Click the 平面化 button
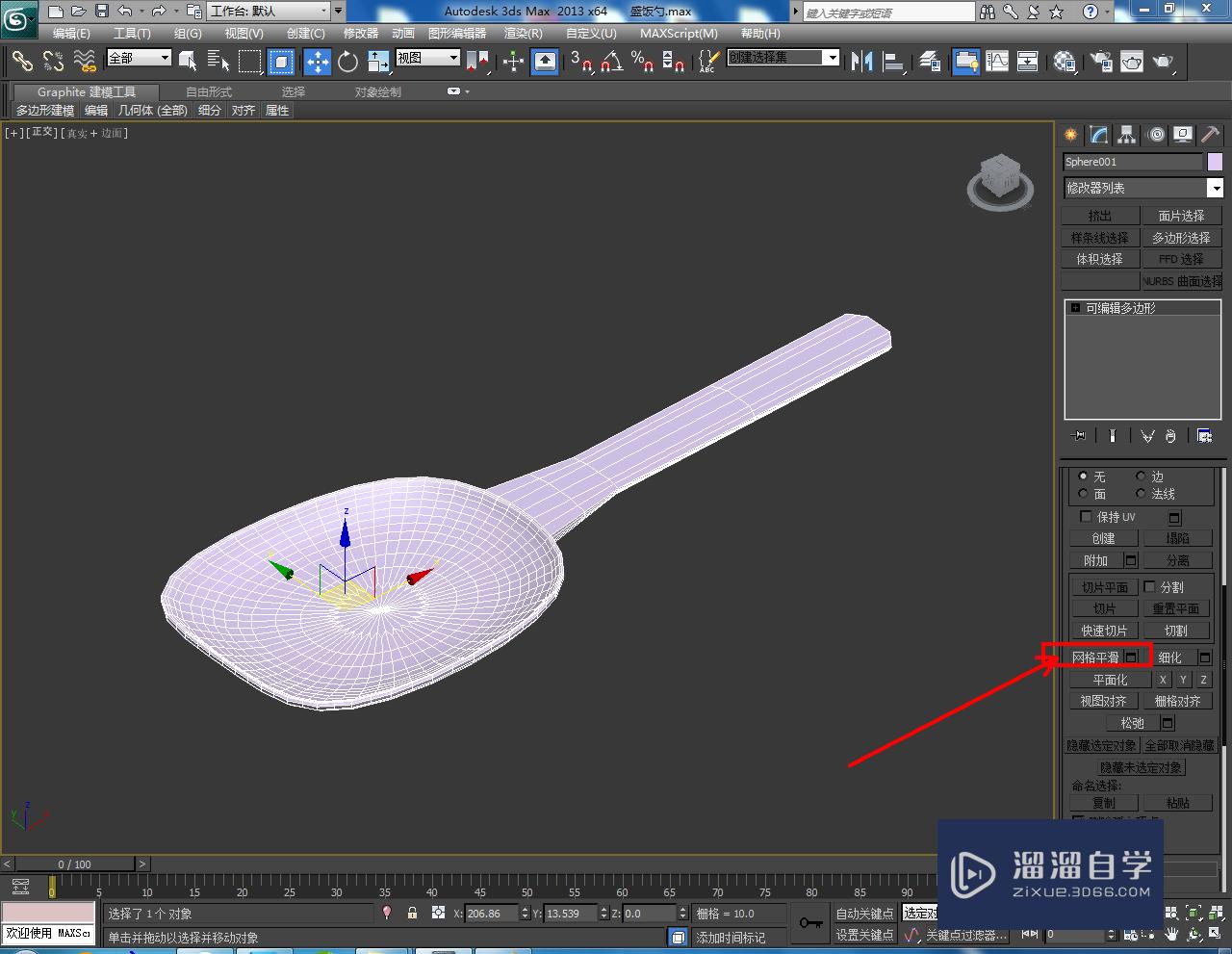The height and width of the screenshot is (954, 1232). [1110, 680]
